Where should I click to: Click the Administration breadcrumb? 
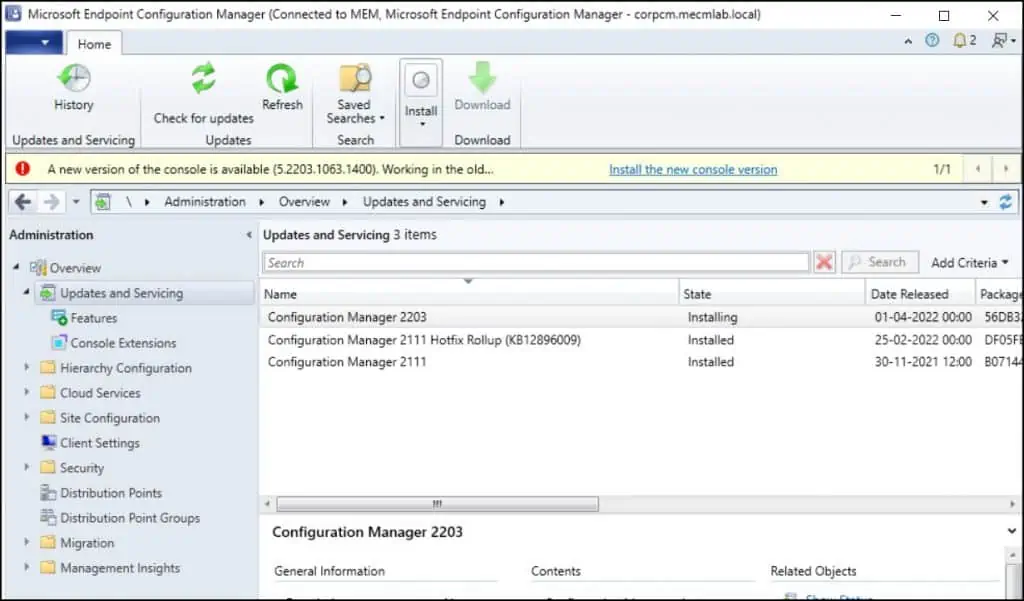click(205, 202)
